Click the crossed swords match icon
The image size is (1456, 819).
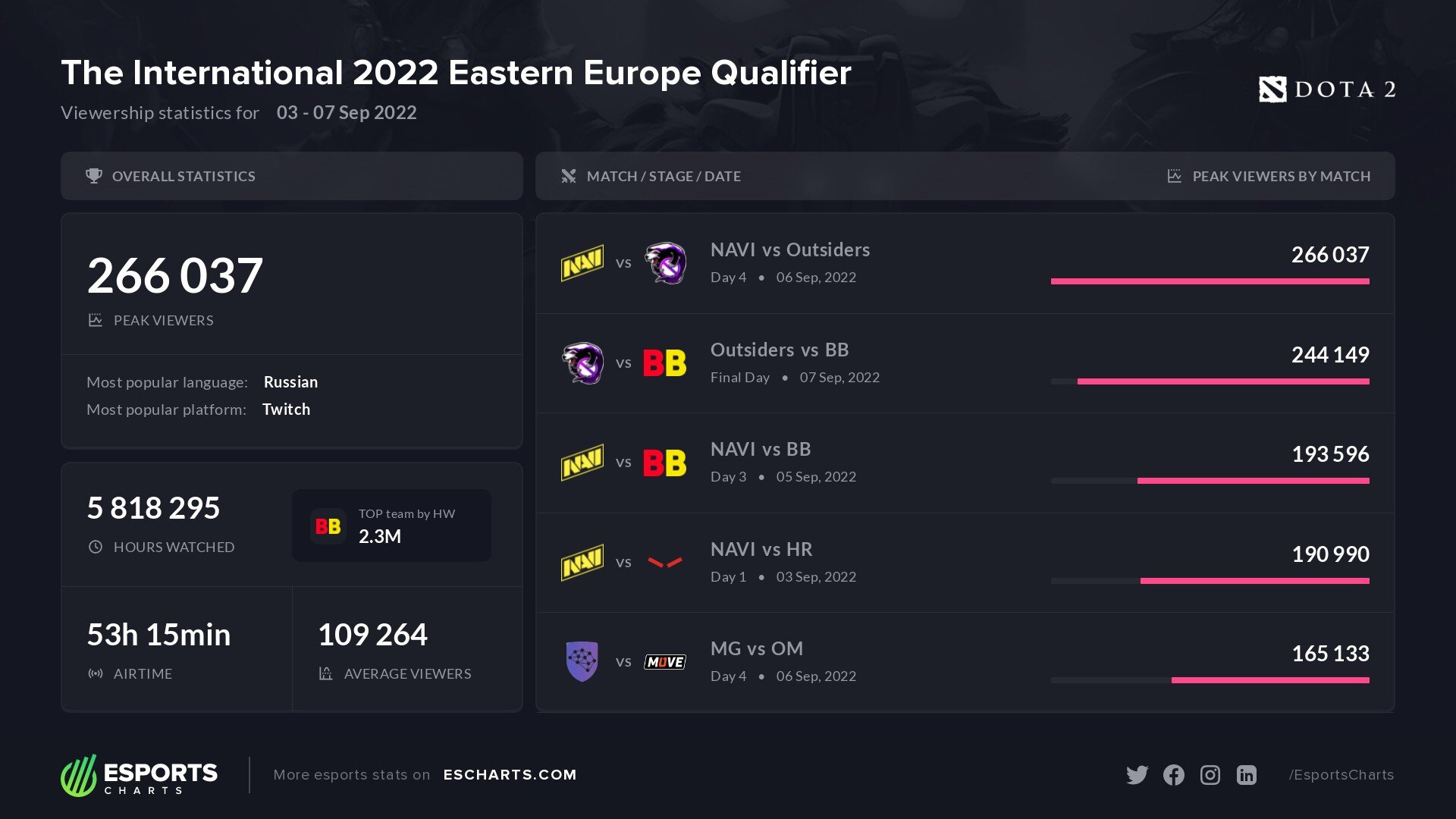pyautogui.click(x=568, y=176)
